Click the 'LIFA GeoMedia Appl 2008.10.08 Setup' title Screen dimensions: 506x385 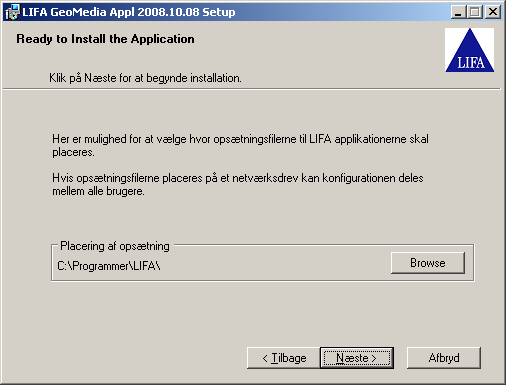tap(129, 12)
